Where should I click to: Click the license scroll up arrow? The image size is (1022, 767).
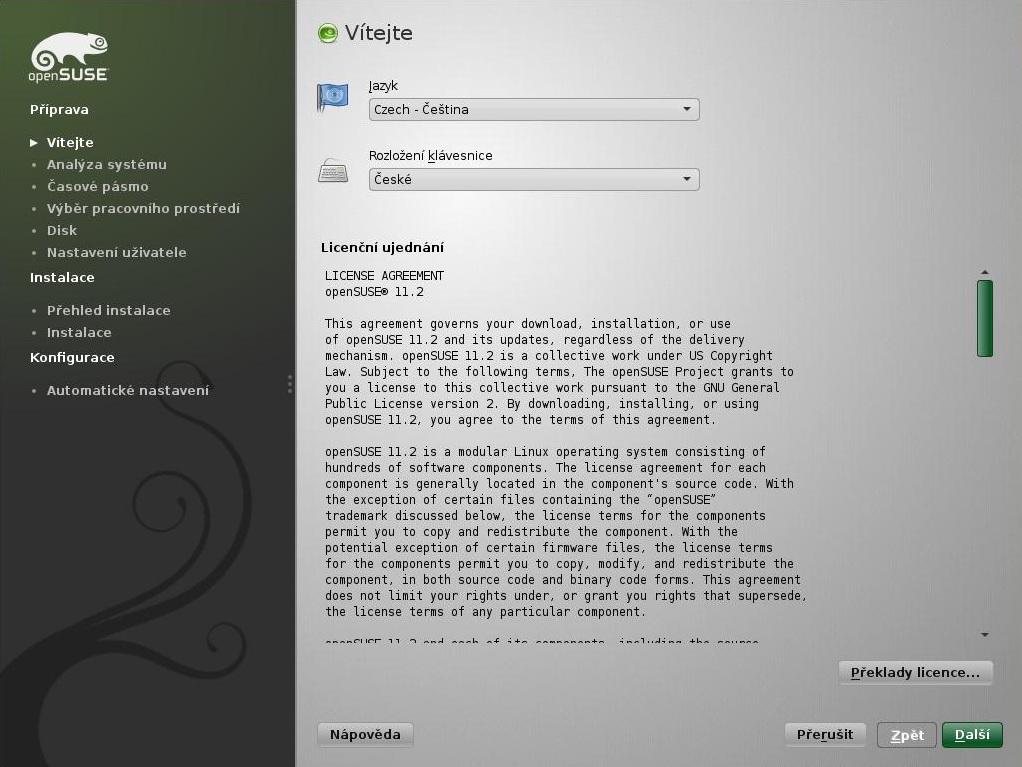pyautogui.click(x=985, y=272)
